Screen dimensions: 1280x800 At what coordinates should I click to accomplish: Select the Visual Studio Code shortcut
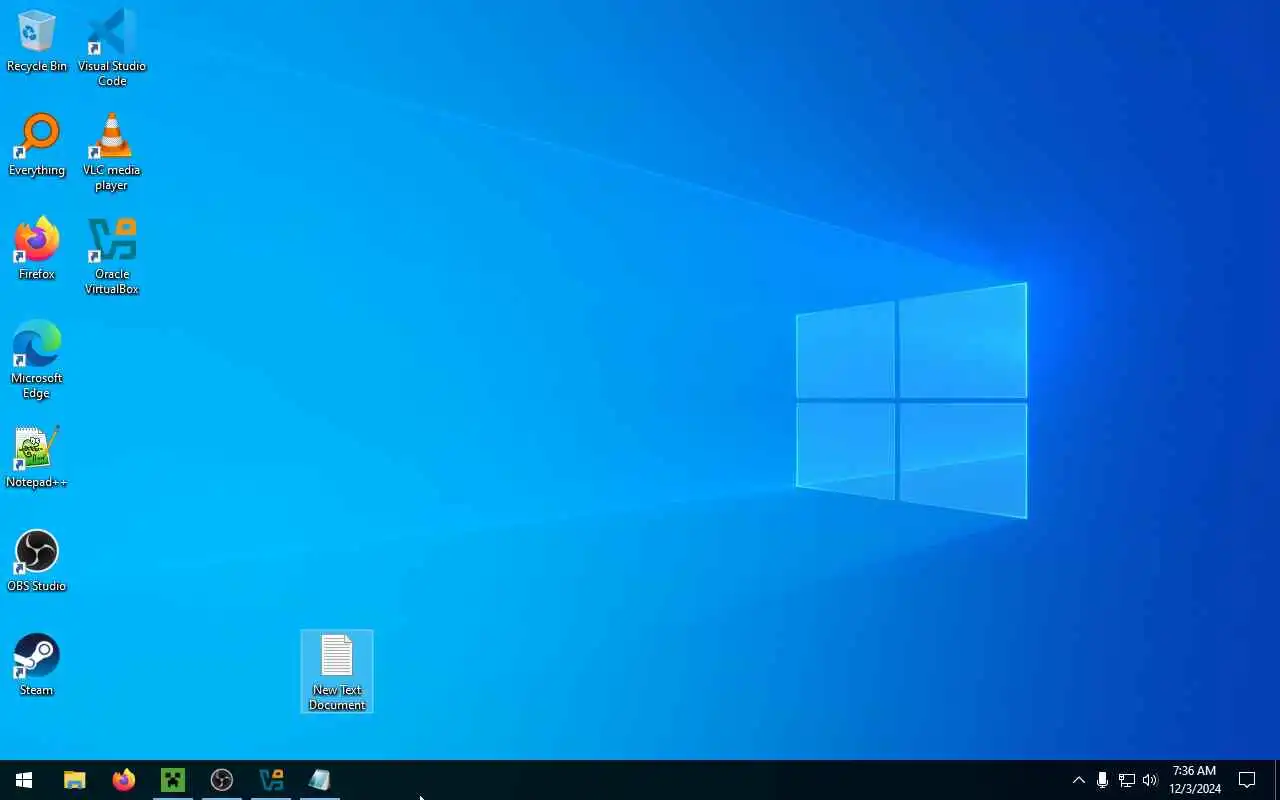coord(112,47)
